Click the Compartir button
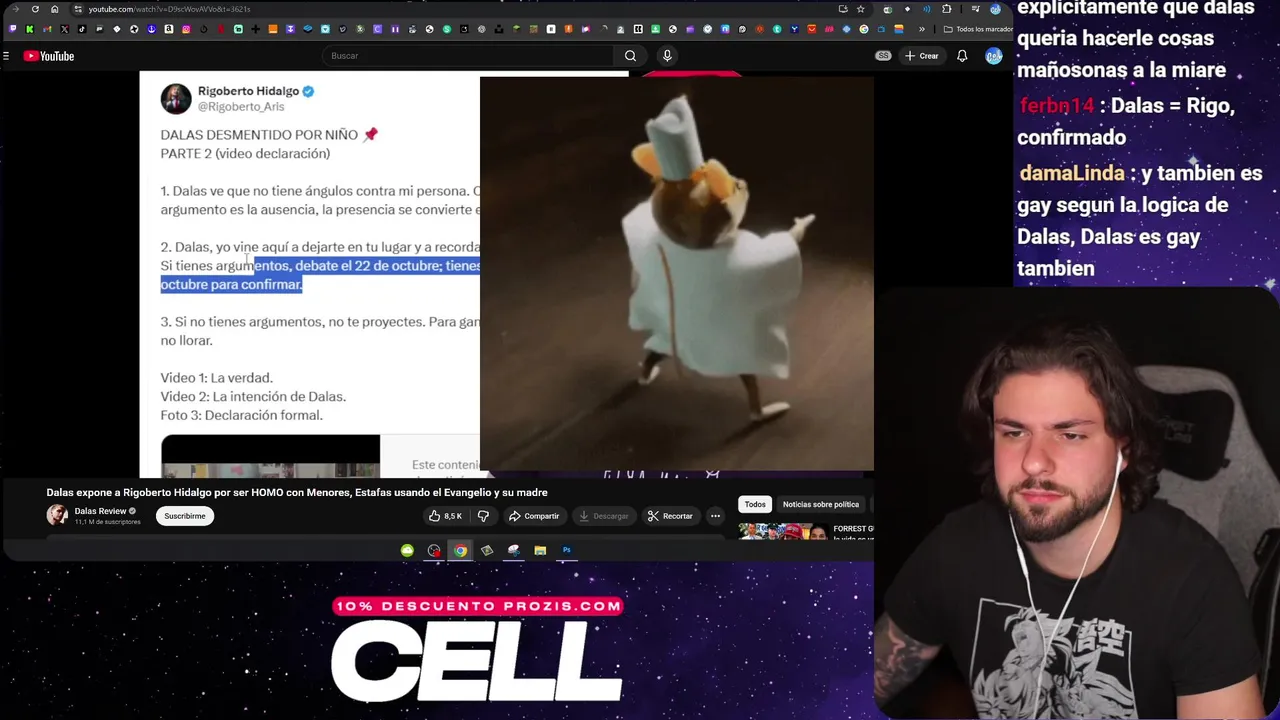The width and height of the screenshot is (1280, 720). (534, 516)
